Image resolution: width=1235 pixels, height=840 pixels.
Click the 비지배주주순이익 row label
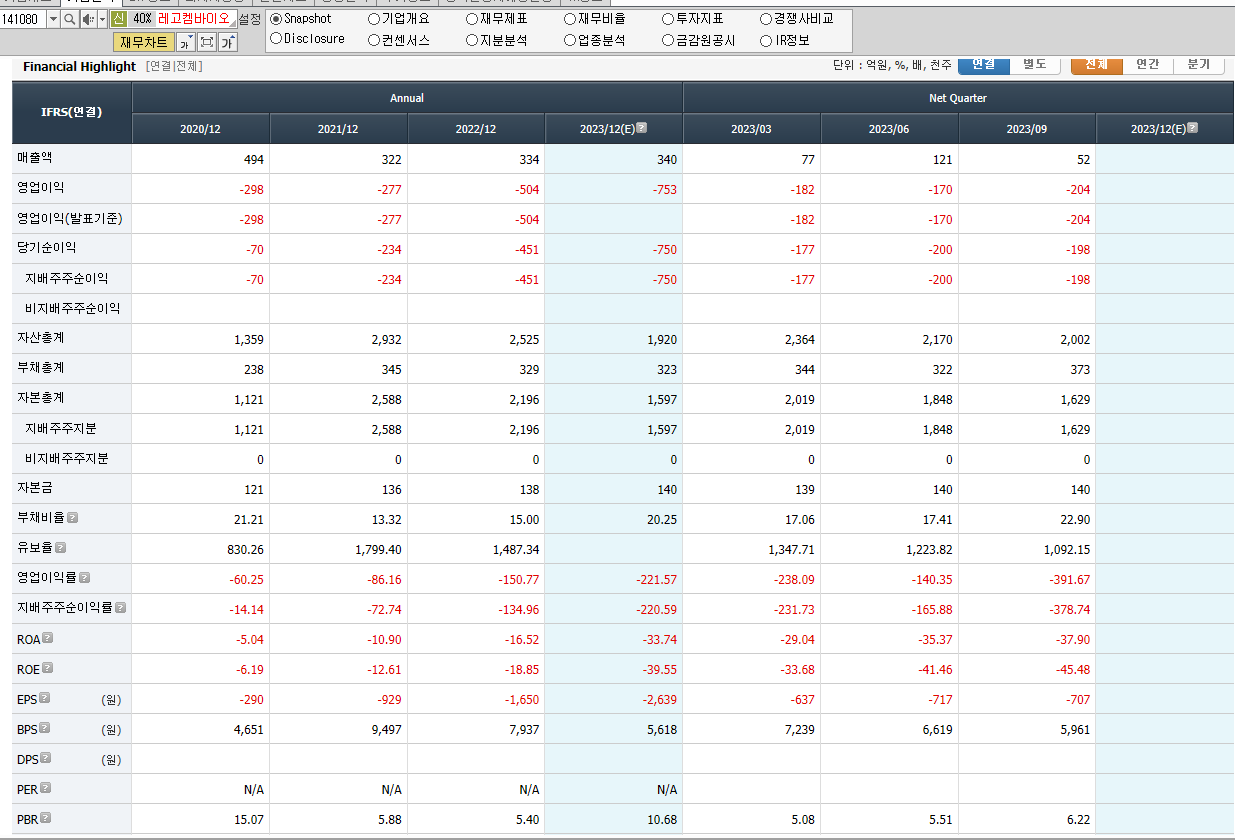[x=73, y=308]
